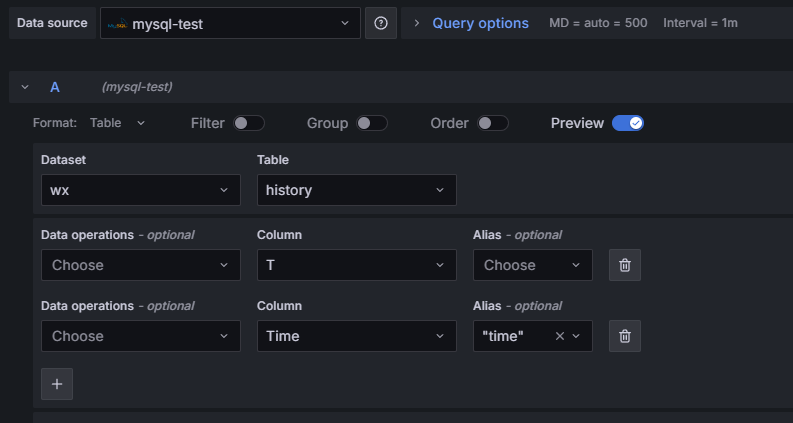
Task: Delete the Time column row
Action: [625, 336]
